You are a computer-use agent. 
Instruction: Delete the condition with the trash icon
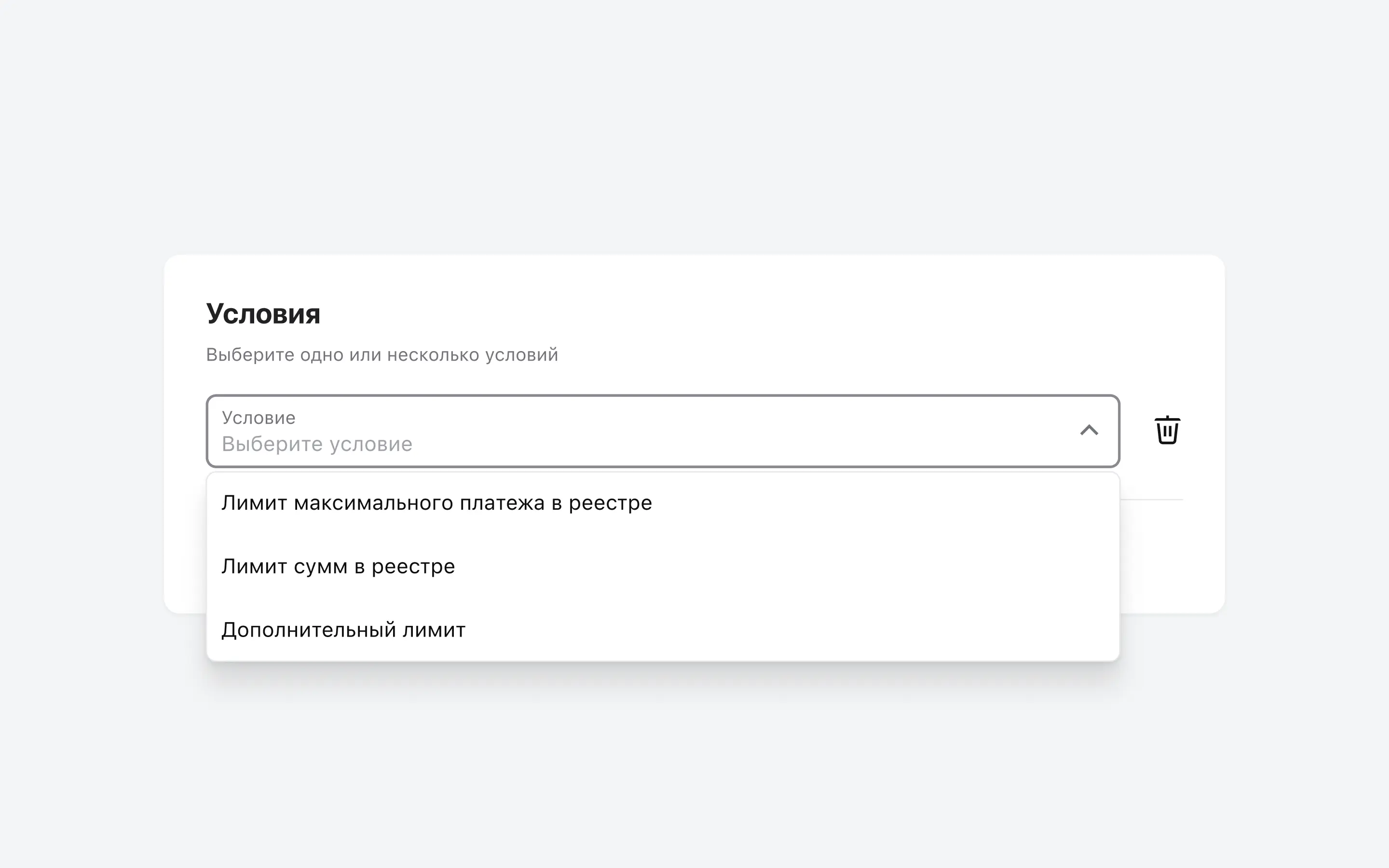click(x=1167, y=431)
